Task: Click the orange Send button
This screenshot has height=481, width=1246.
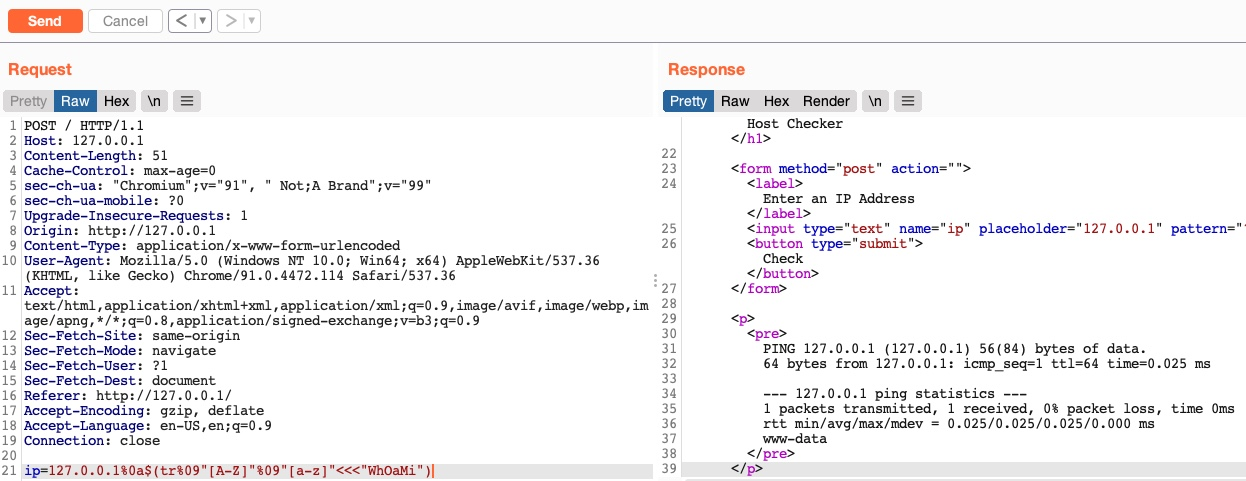Action: (44, 21)
